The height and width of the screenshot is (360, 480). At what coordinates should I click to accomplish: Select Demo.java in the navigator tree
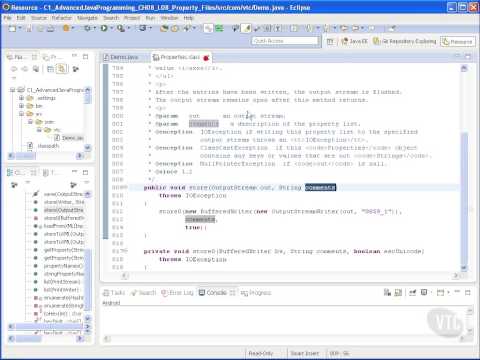click(69, 138)
